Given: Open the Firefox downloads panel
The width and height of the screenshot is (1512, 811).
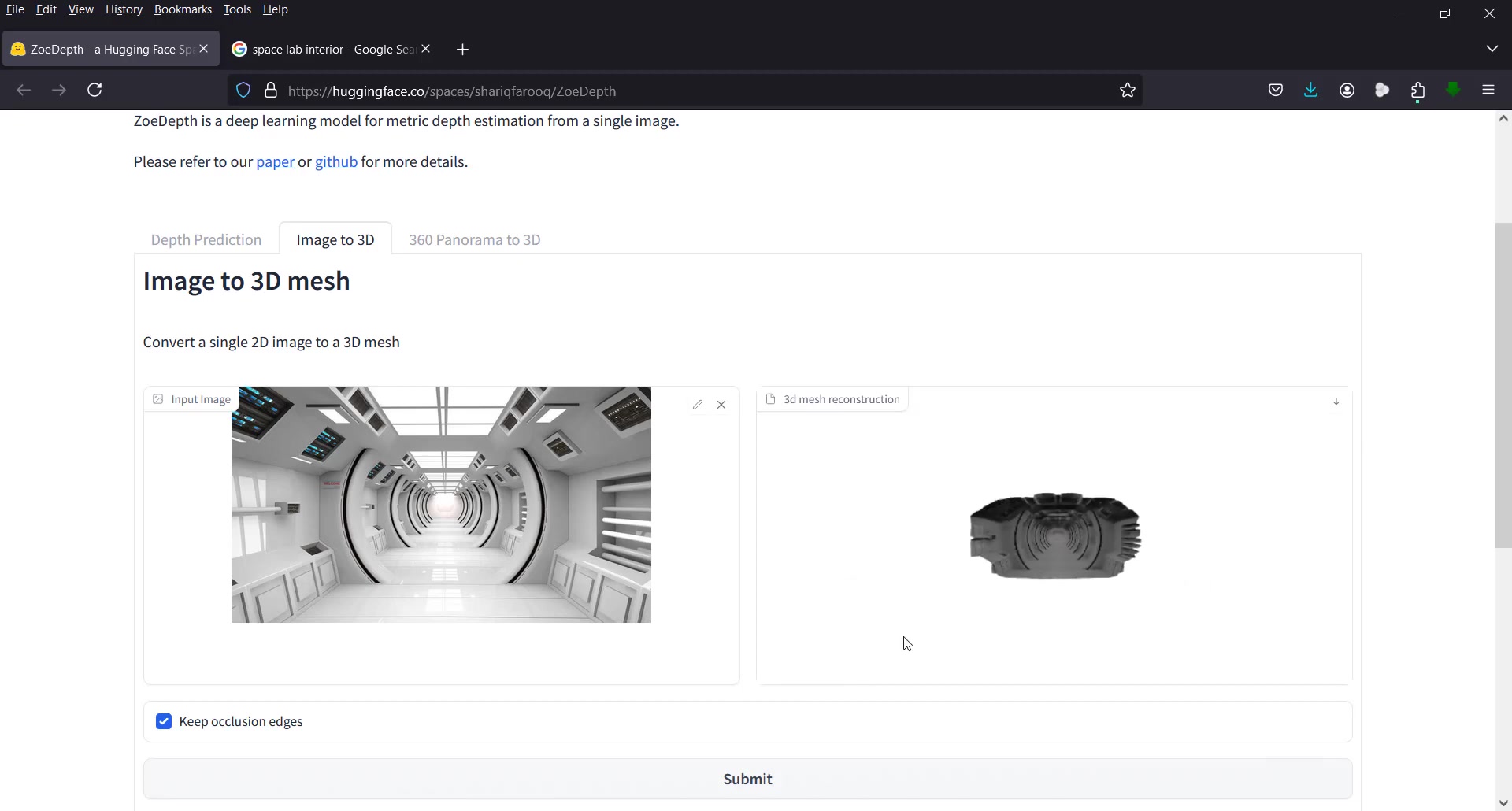Looking at the screenshot, I should click(1311, 91).
